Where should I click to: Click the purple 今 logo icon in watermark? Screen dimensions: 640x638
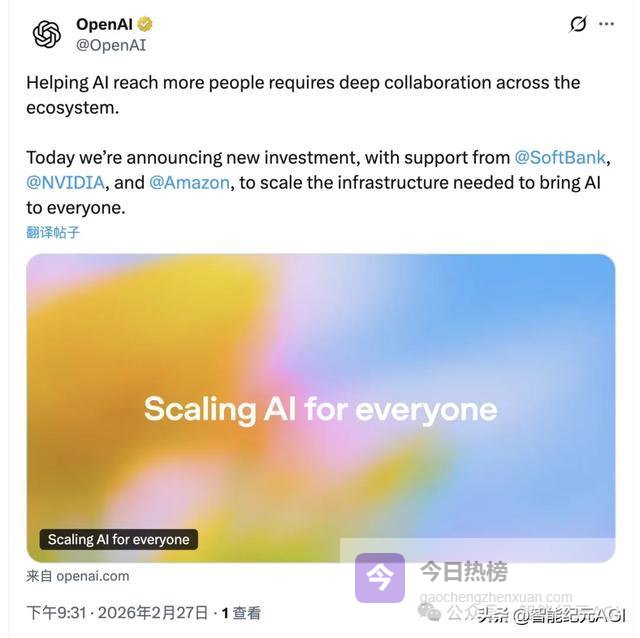[x=380, y=578]
